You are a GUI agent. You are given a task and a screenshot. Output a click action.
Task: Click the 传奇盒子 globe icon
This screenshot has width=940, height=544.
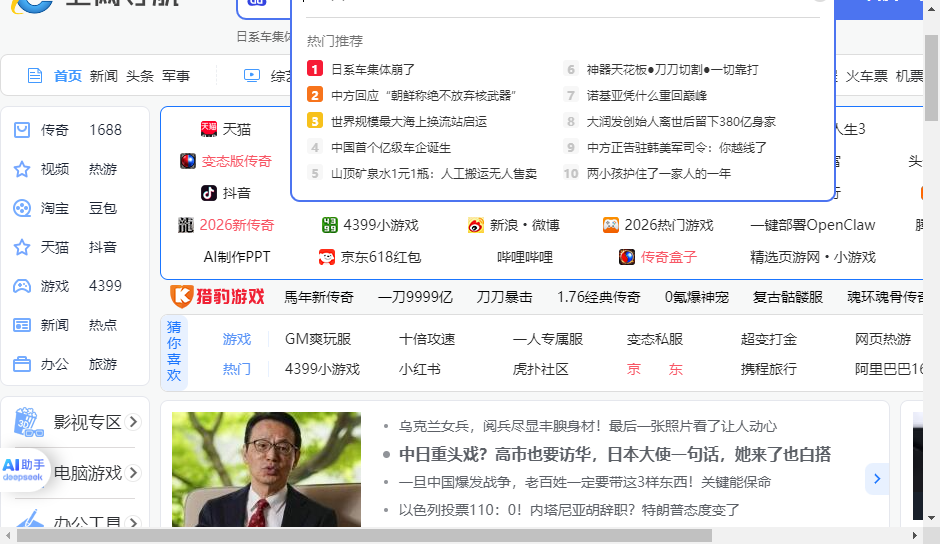point(626,257)
